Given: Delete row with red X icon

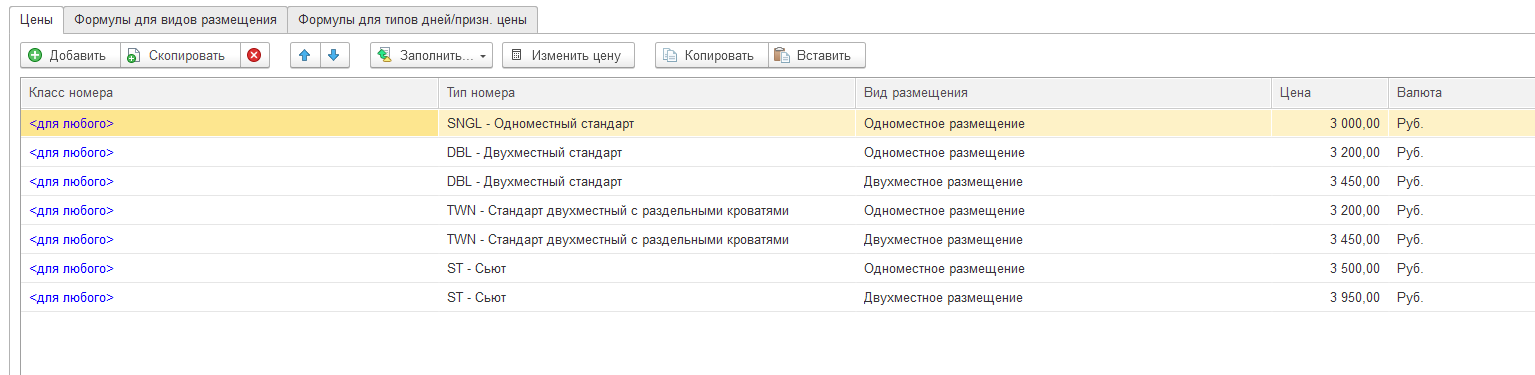Looking at the screenshot, I should click(255, 55).
